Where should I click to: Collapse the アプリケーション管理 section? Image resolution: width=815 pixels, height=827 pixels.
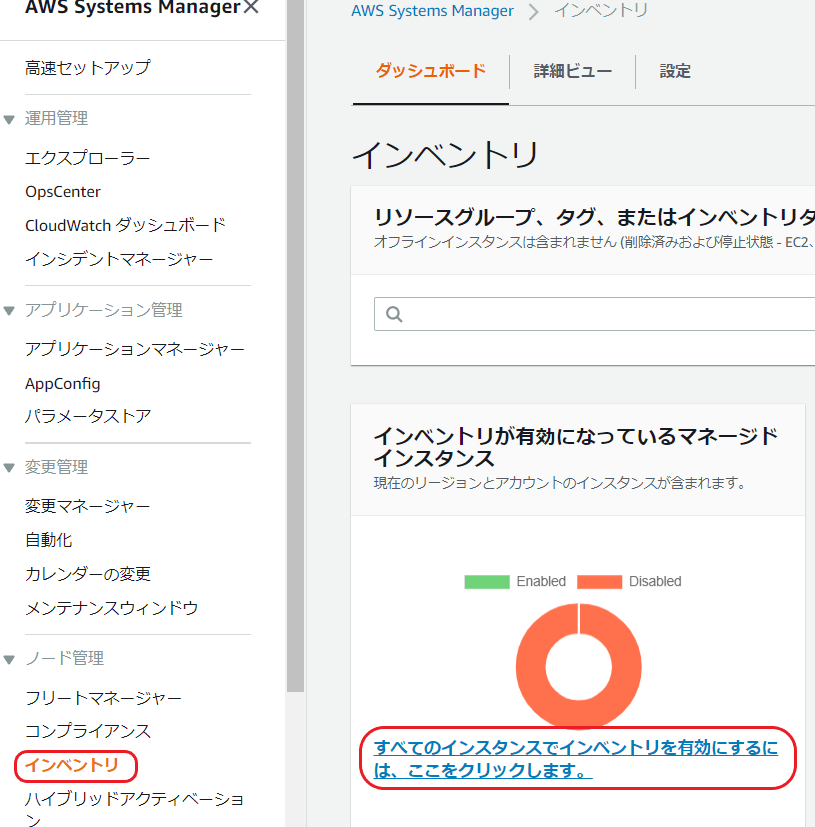pyautogui.click(x=9, y=311)
